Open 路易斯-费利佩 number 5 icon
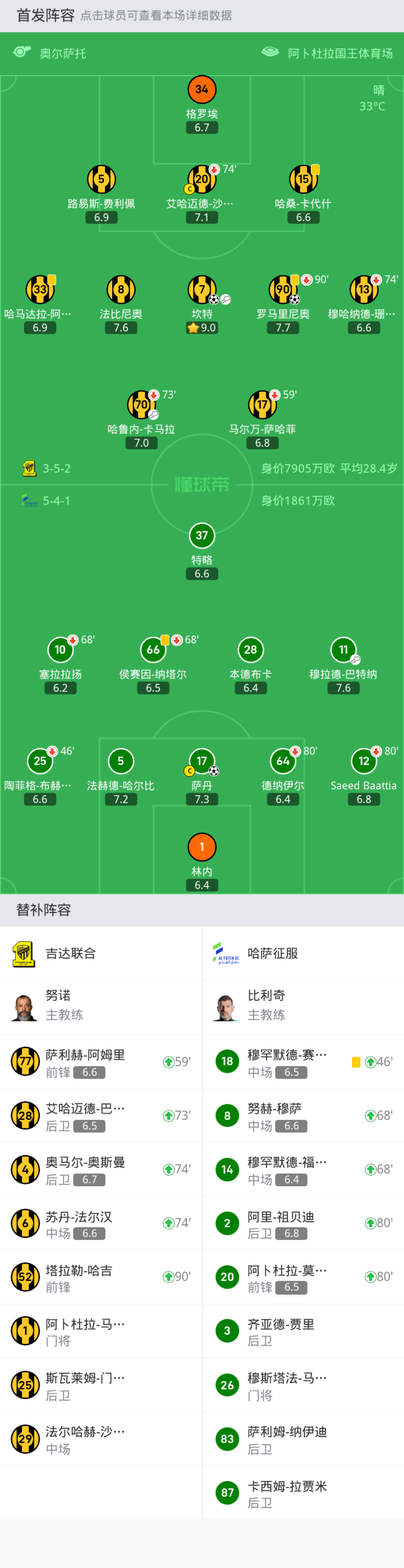The image size is (404, 1568). [101, 179]
